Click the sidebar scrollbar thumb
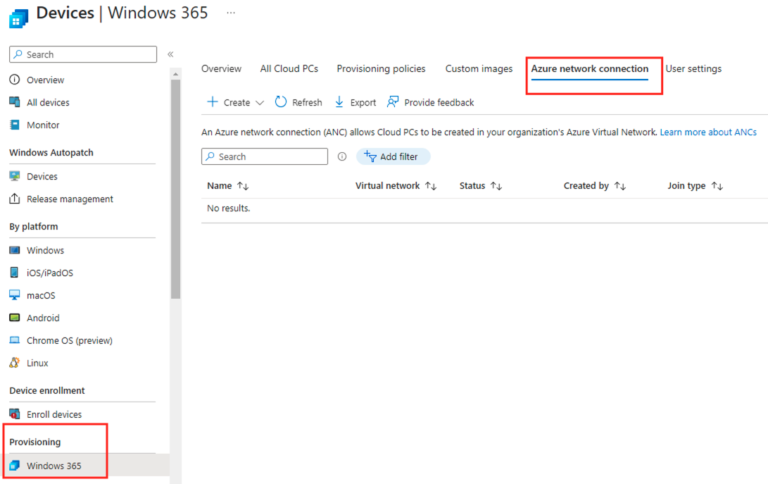768x484 pixels. point(176,189)
